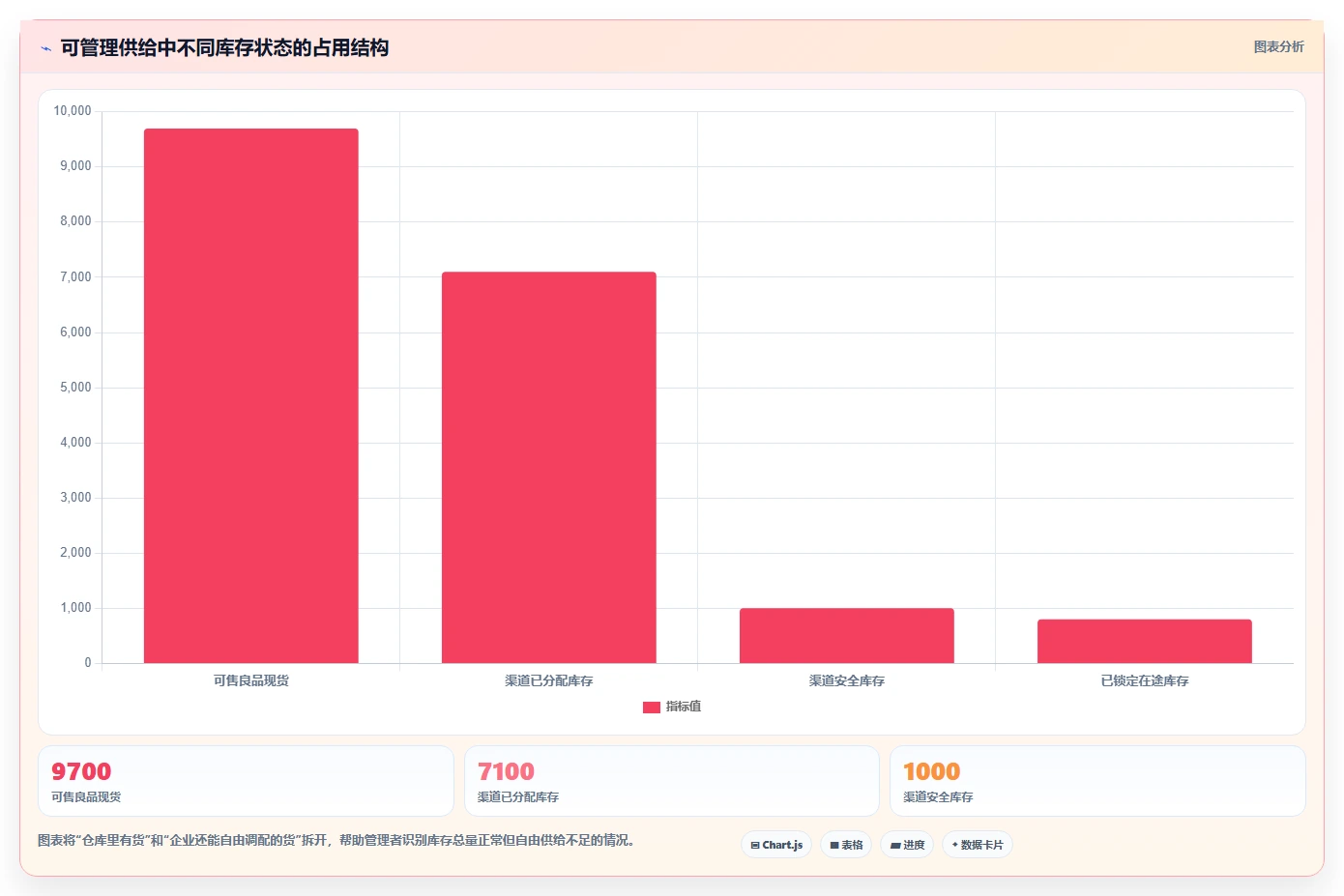Click the 渠道安全库存 x-axis label

pos(847,680)
